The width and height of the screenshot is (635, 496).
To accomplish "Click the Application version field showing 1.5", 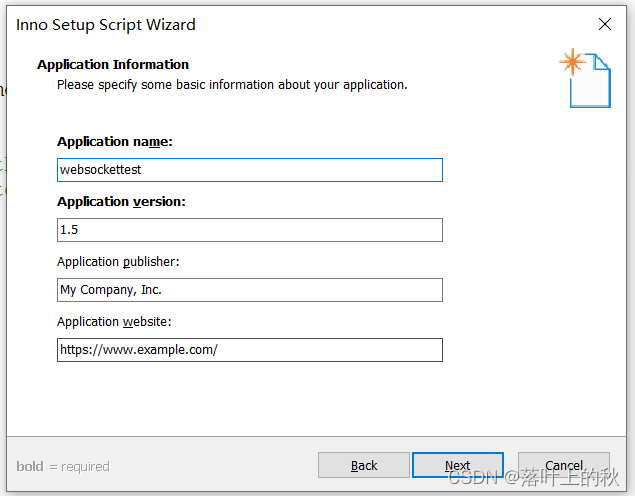I will pyautogui.click(x=250, y=230).
